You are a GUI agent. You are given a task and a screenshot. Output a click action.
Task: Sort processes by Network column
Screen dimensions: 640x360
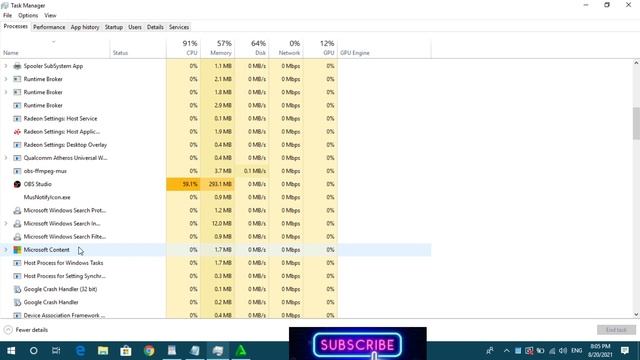(x=286, y=48)
